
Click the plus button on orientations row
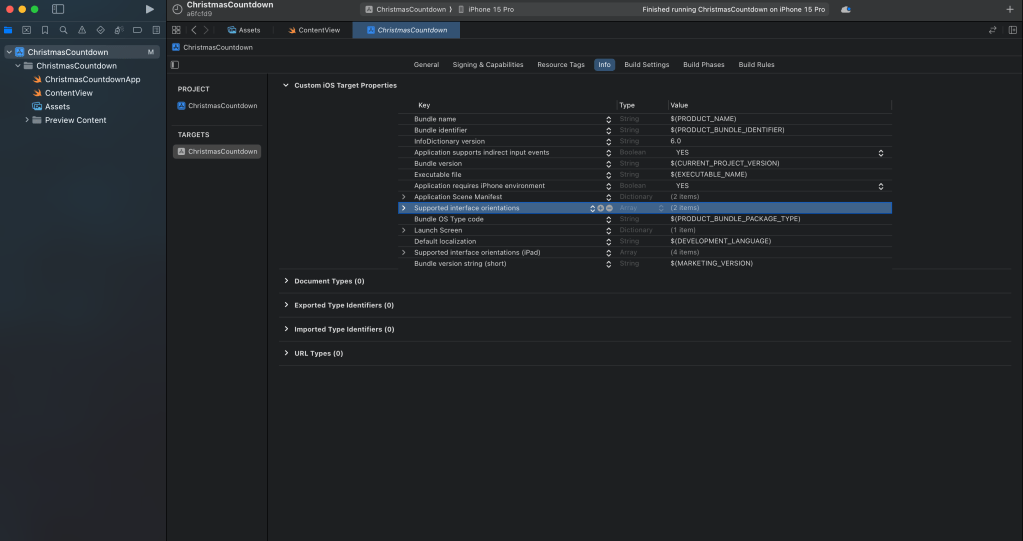point(600,208)
